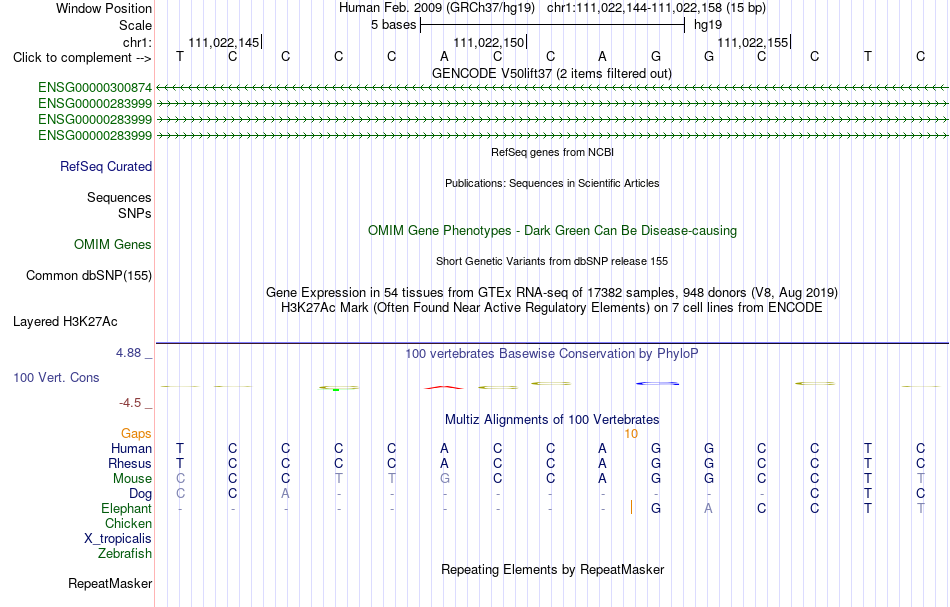Click the '5 bases' scale bar label
950x607 pixels.
pos(394,25)
